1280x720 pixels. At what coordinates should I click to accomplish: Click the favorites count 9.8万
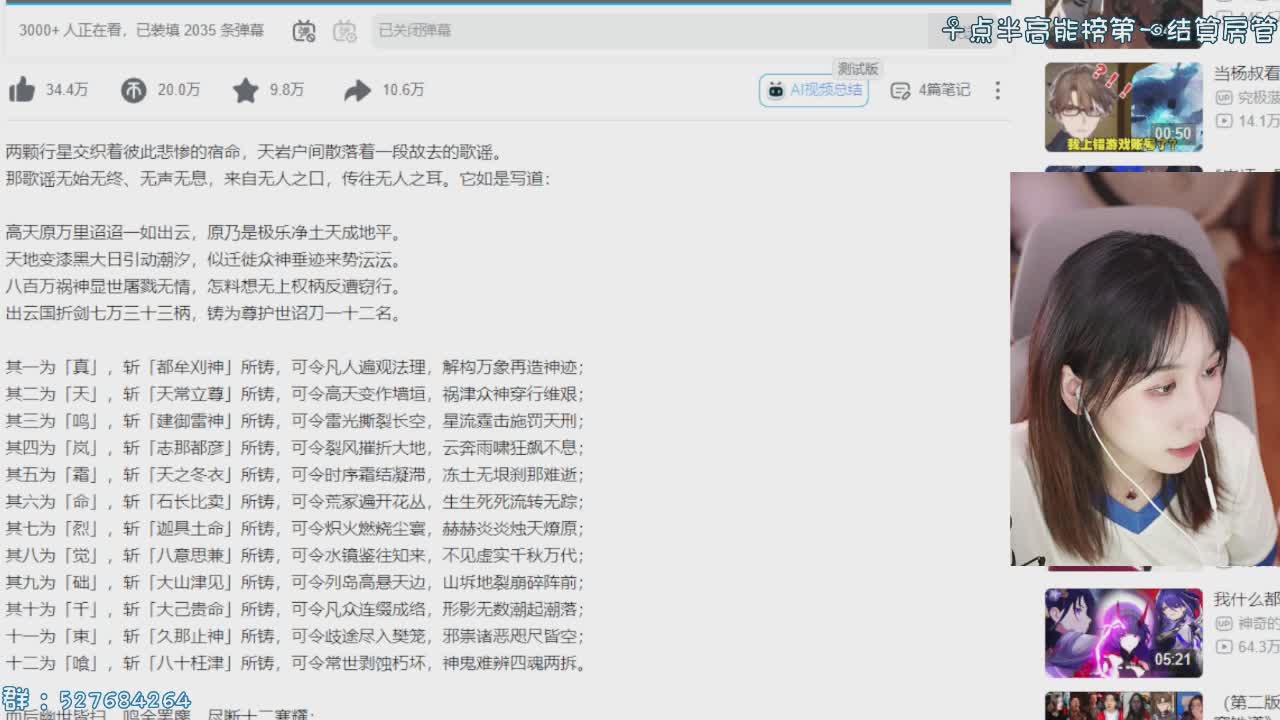pyautogui.click(x=287, y=90)
